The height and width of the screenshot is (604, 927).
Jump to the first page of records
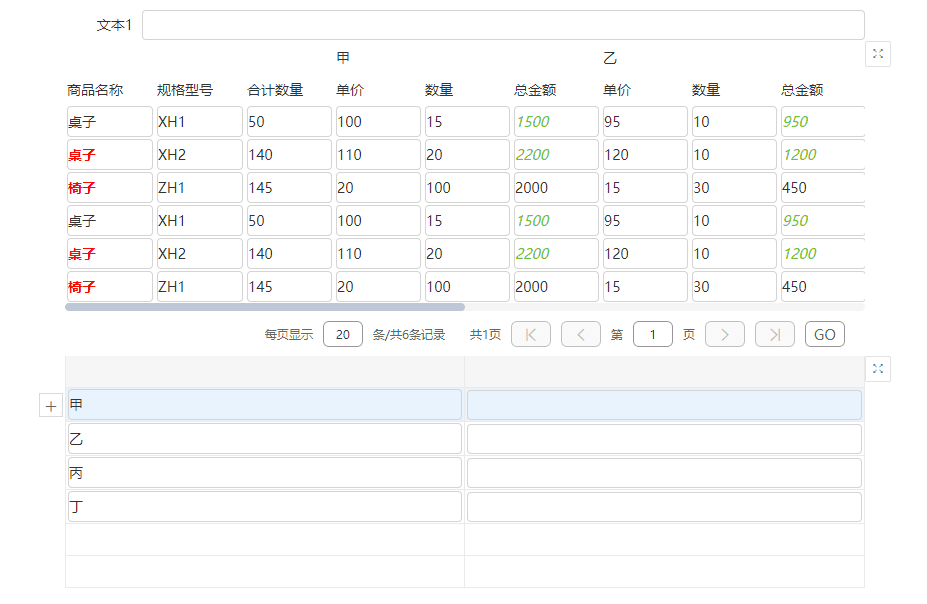coord(531,335)
